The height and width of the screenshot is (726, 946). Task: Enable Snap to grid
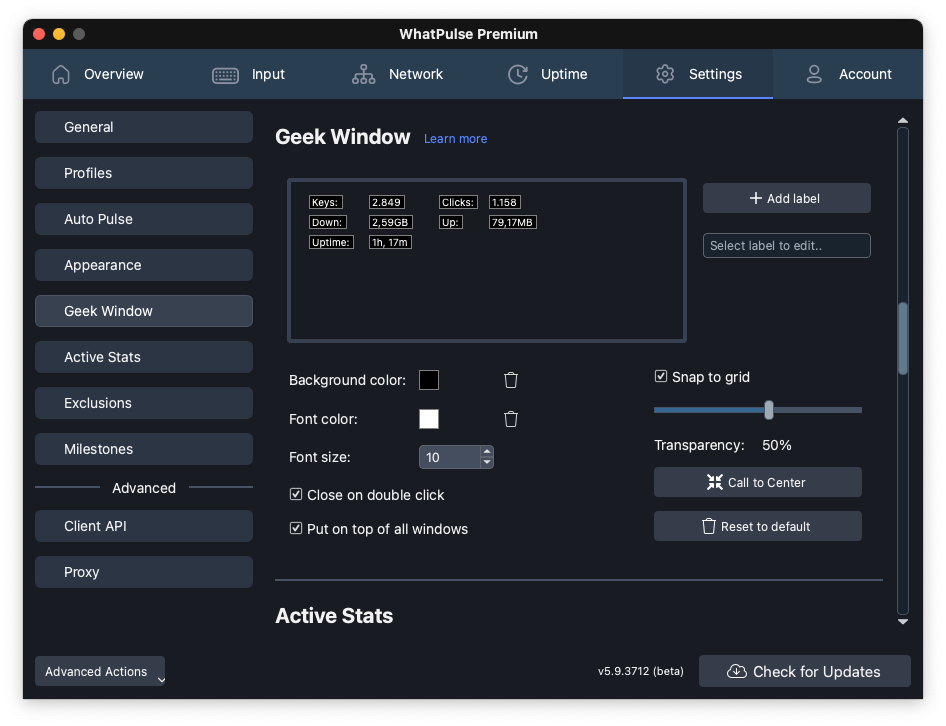(661, 377)
